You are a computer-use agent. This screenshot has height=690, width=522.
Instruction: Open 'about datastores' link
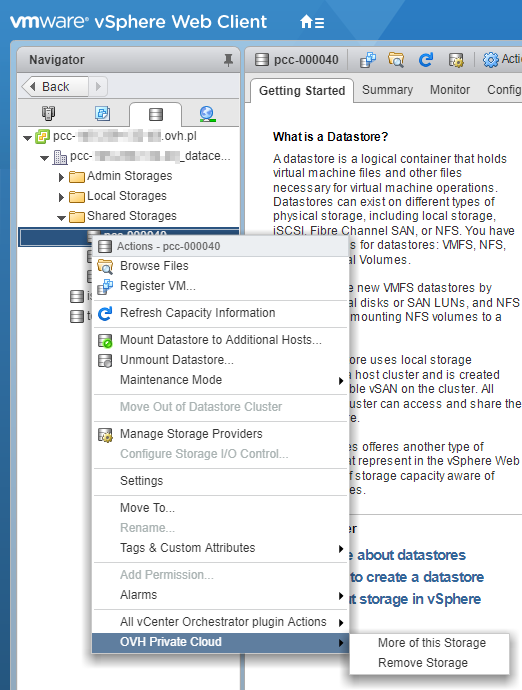point(411,555)
